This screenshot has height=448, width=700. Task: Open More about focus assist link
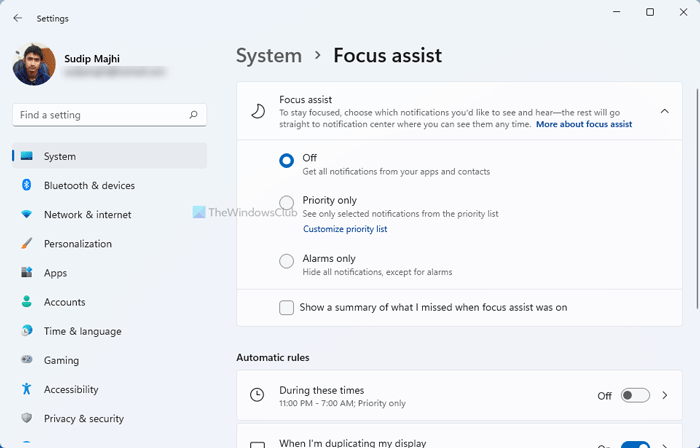click(584, 124)
